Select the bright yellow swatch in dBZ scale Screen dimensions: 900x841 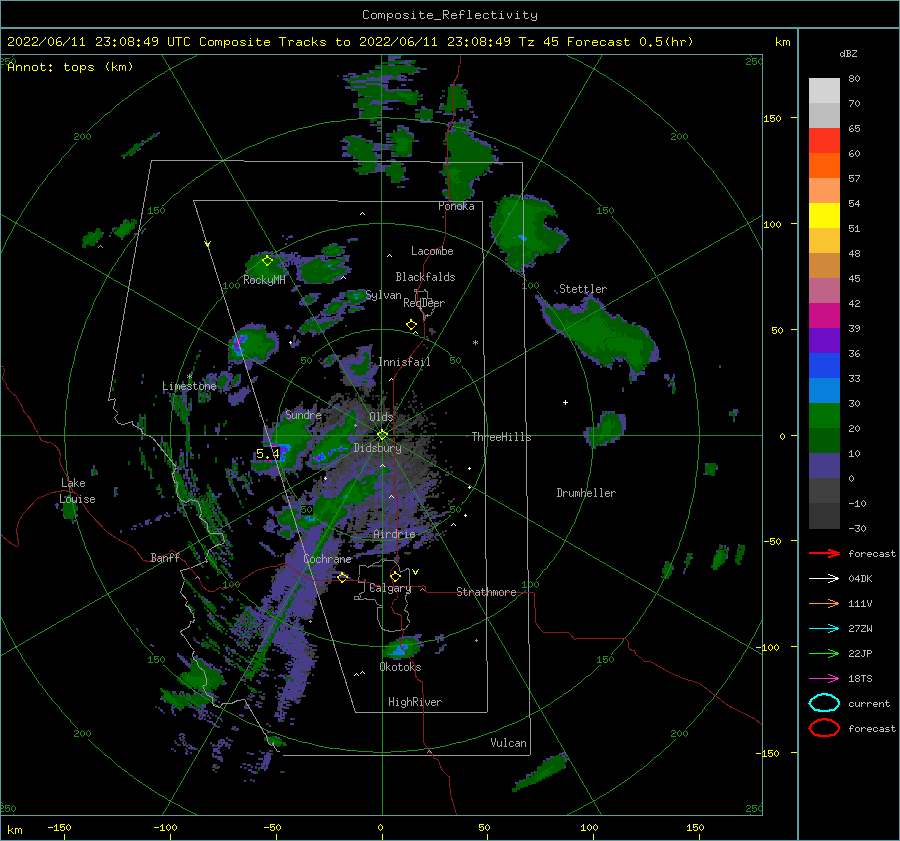pos(824,216)
